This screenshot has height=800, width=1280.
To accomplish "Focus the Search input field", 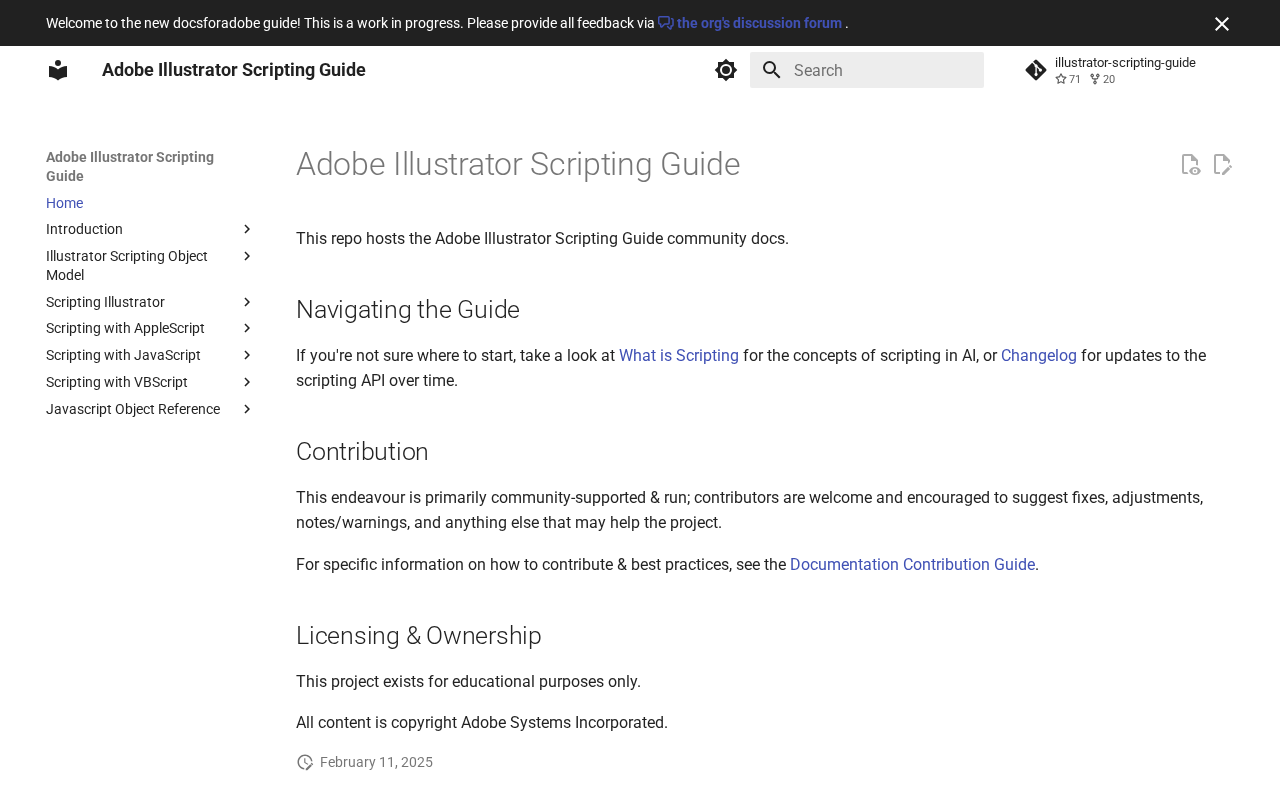I will pos(867,70).
